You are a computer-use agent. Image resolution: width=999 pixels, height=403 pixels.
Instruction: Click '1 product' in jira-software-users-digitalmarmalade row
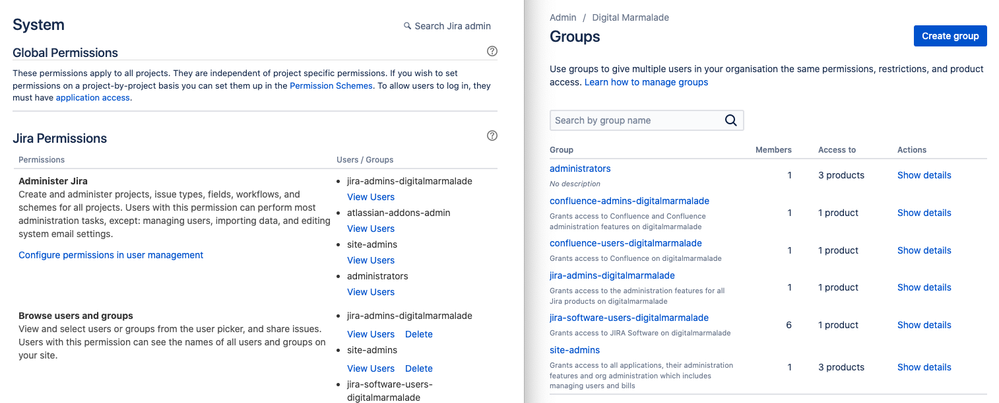click(838, 325)
